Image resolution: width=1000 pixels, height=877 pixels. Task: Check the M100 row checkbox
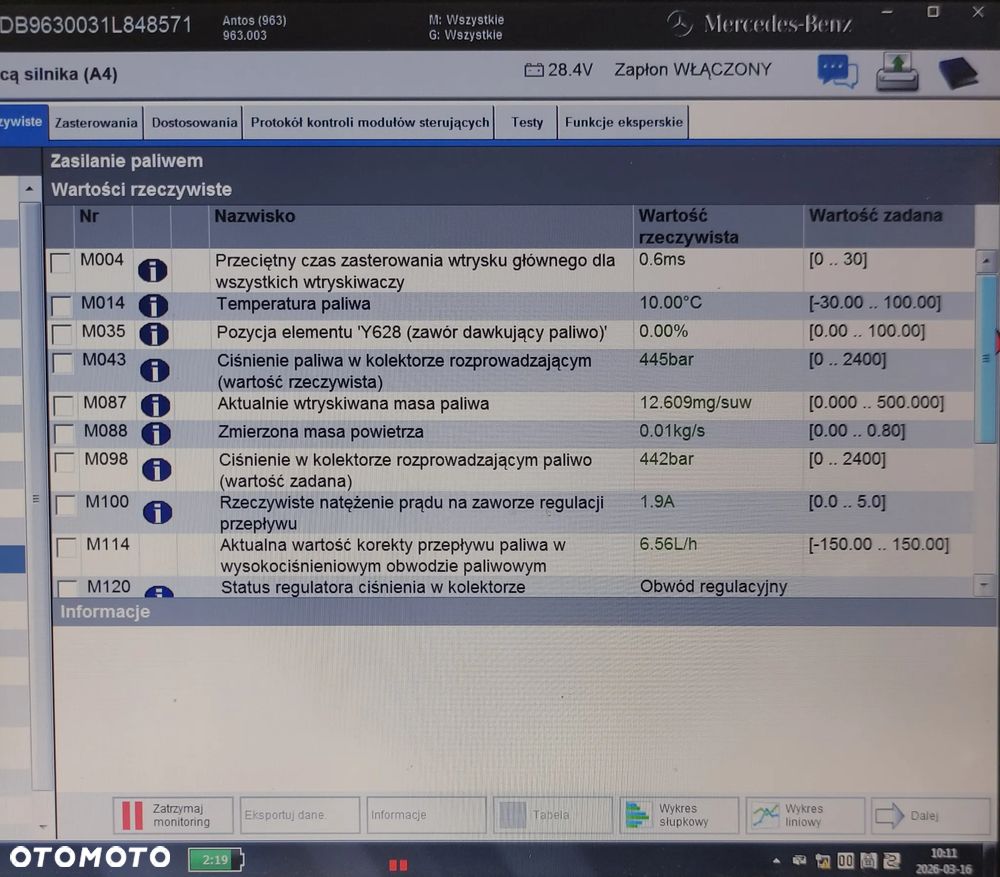point(66,505)
